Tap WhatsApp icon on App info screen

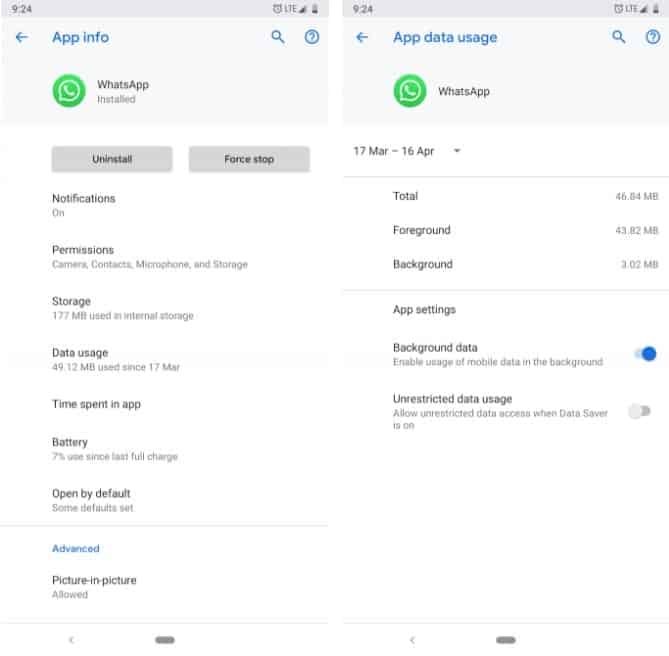point(69,91)
